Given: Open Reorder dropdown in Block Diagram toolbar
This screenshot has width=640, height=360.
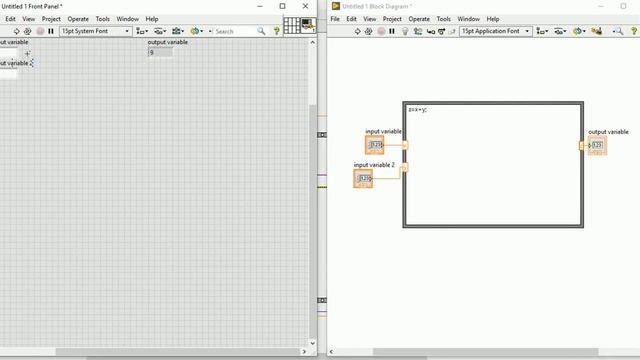Looking at the screenshot, I should (578, 31).
